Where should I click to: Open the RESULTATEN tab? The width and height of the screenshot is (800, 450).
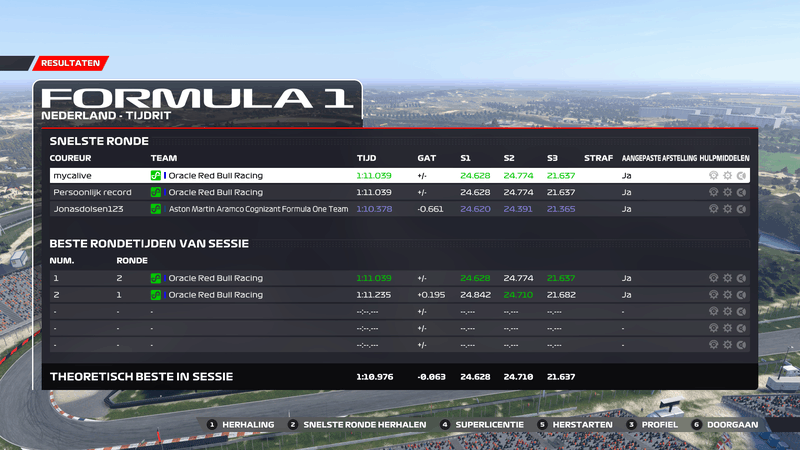[x=70, y=63]
